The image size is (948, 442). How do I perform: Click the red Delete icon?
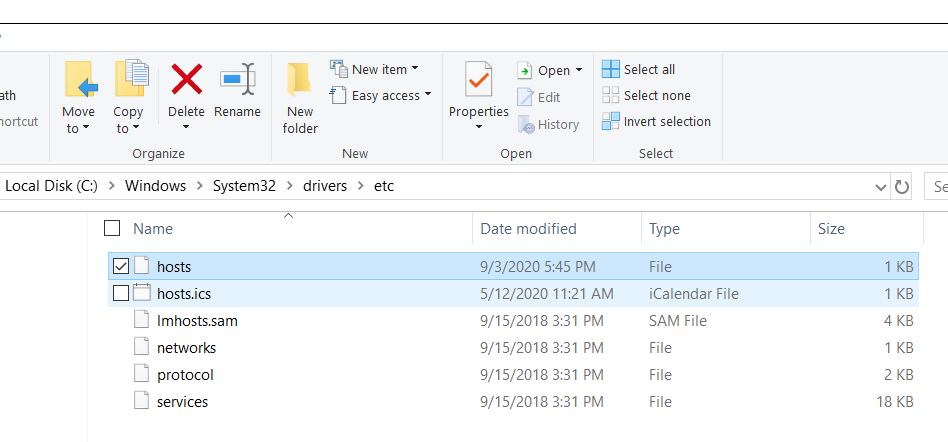tap(186, 79)
